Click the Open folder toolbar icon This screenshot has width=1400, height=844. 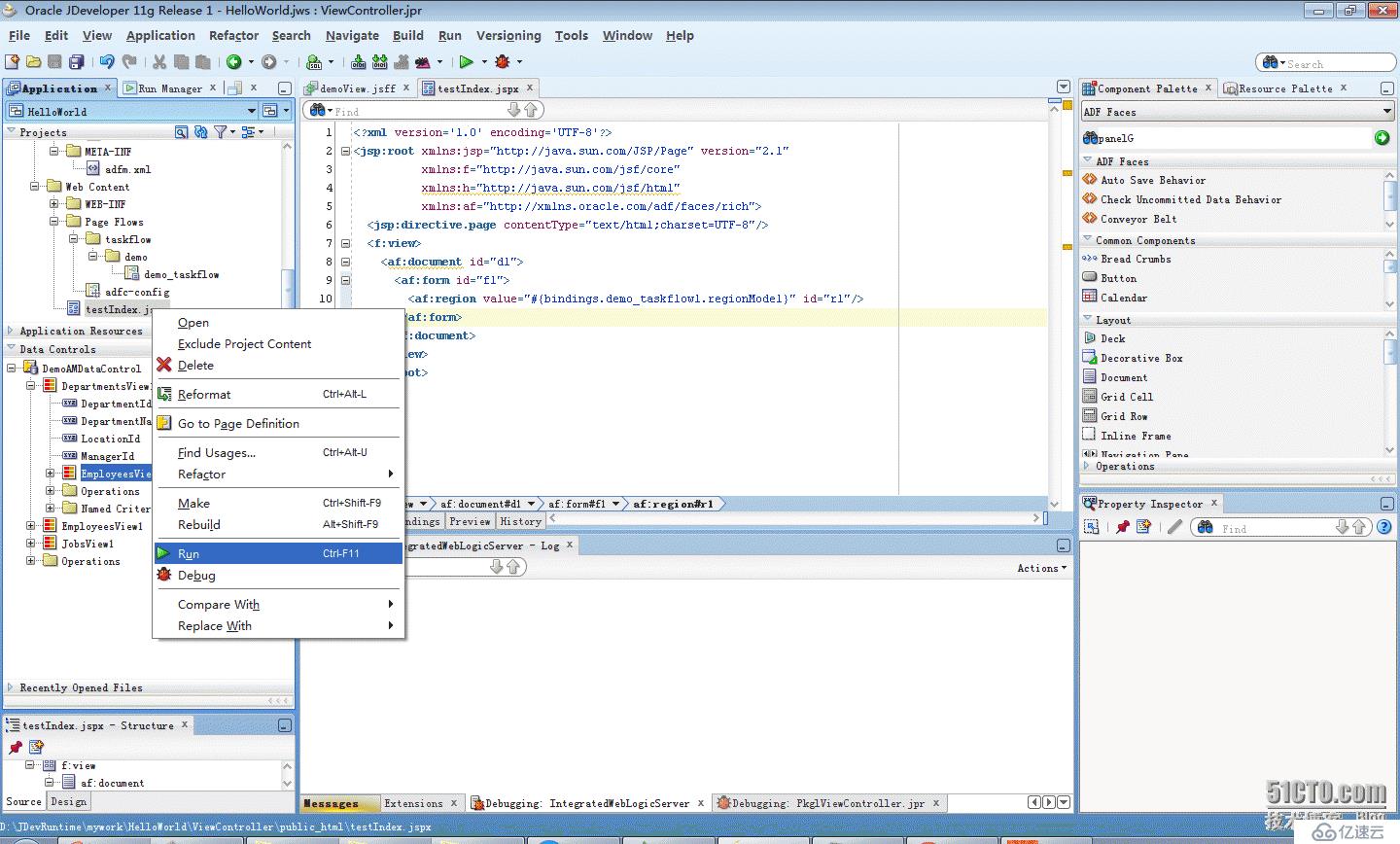coord(34,62)
